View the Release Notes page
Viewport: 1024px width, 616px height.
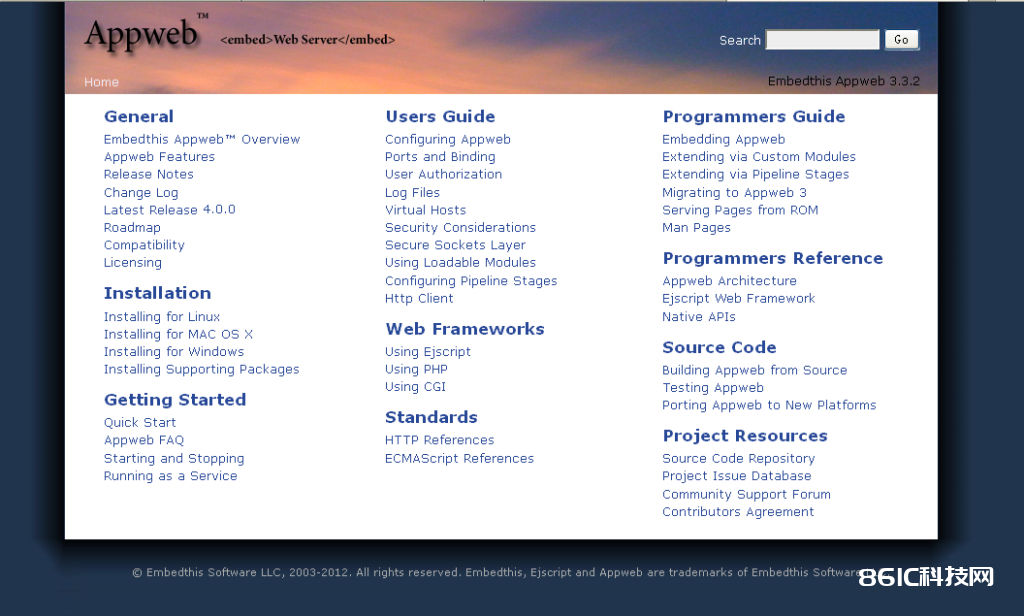coord(149,174)
